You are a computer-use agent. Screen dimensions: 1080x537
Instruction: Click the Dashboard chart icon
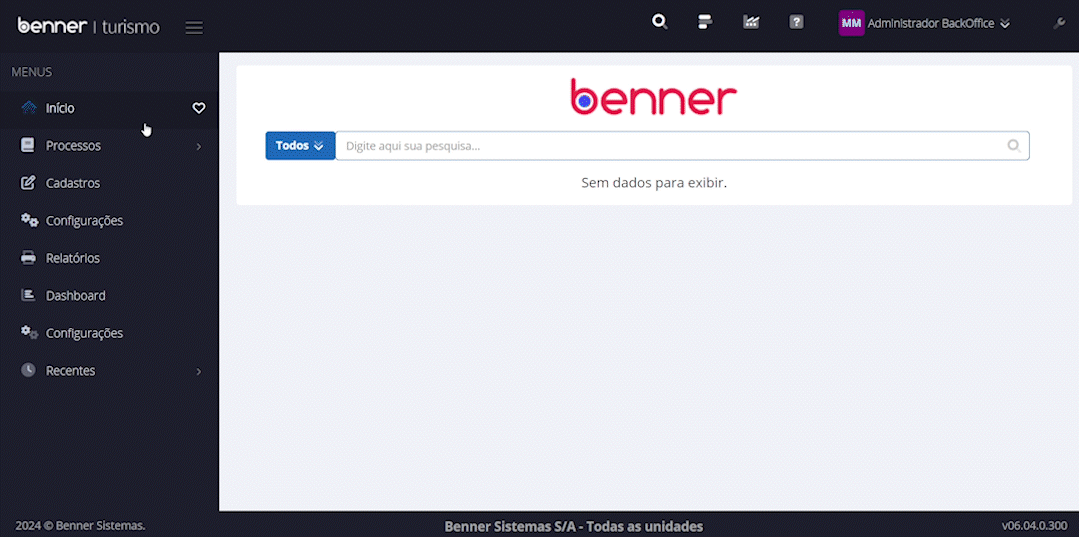click(x=28, y=295)
